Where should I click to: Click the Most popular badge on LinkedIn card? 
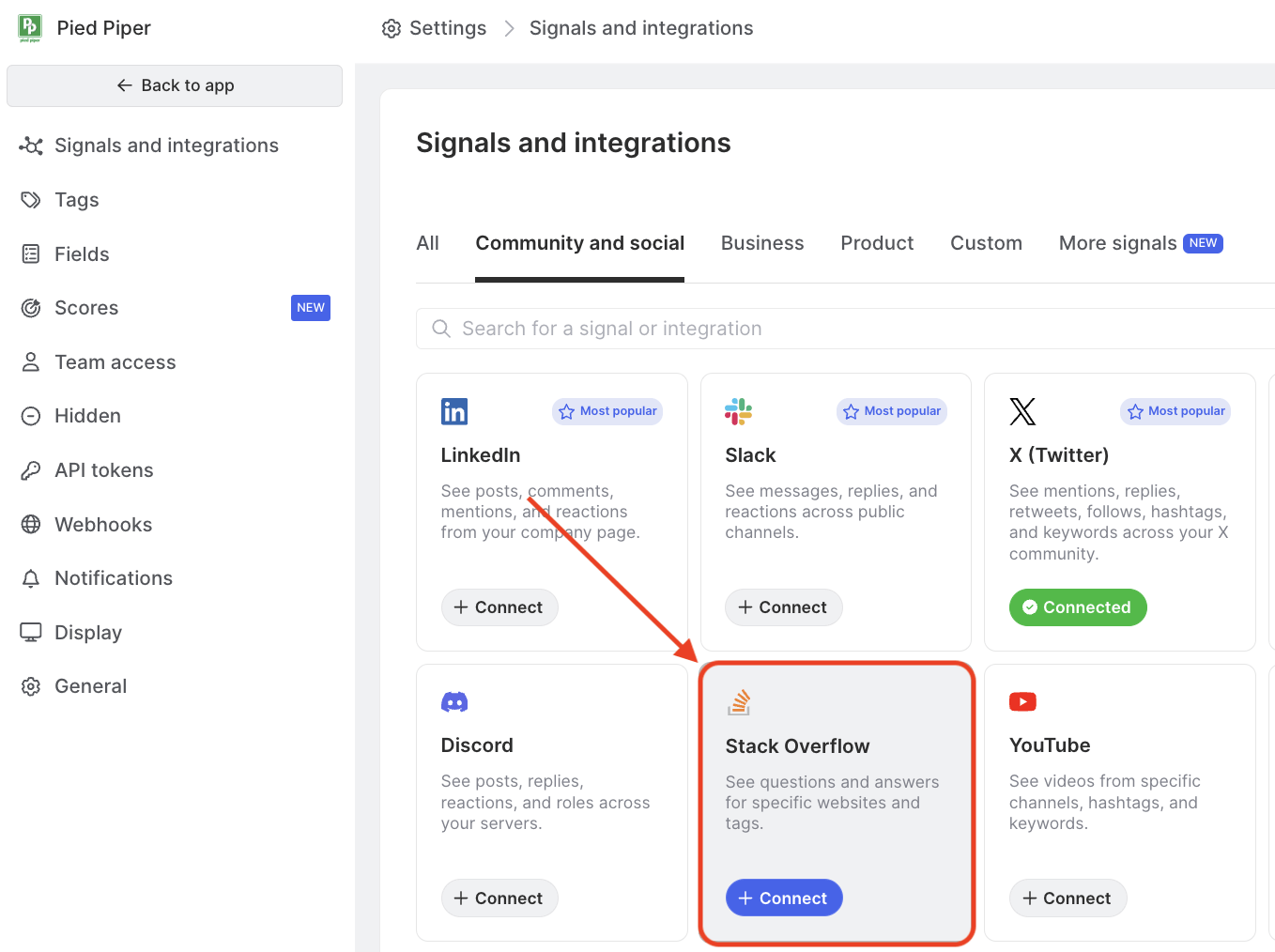607,411
